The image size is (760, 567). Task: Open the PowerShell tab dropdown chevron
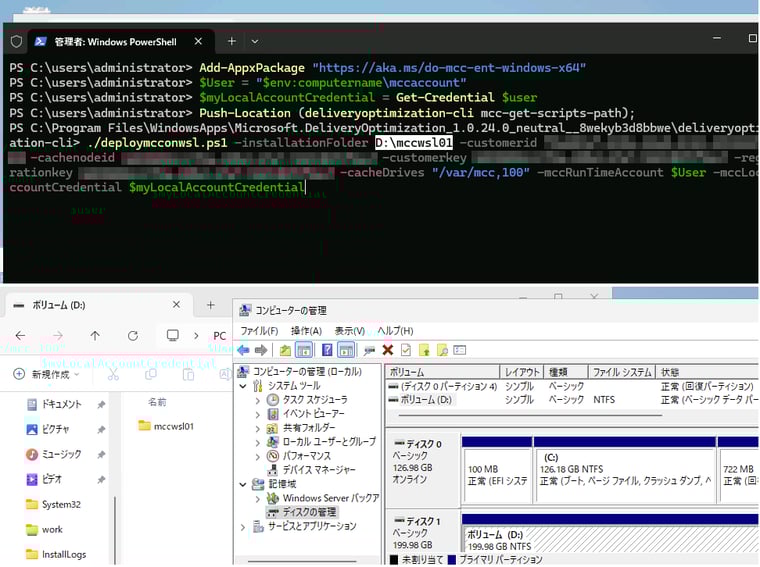[x=254, y=42]
